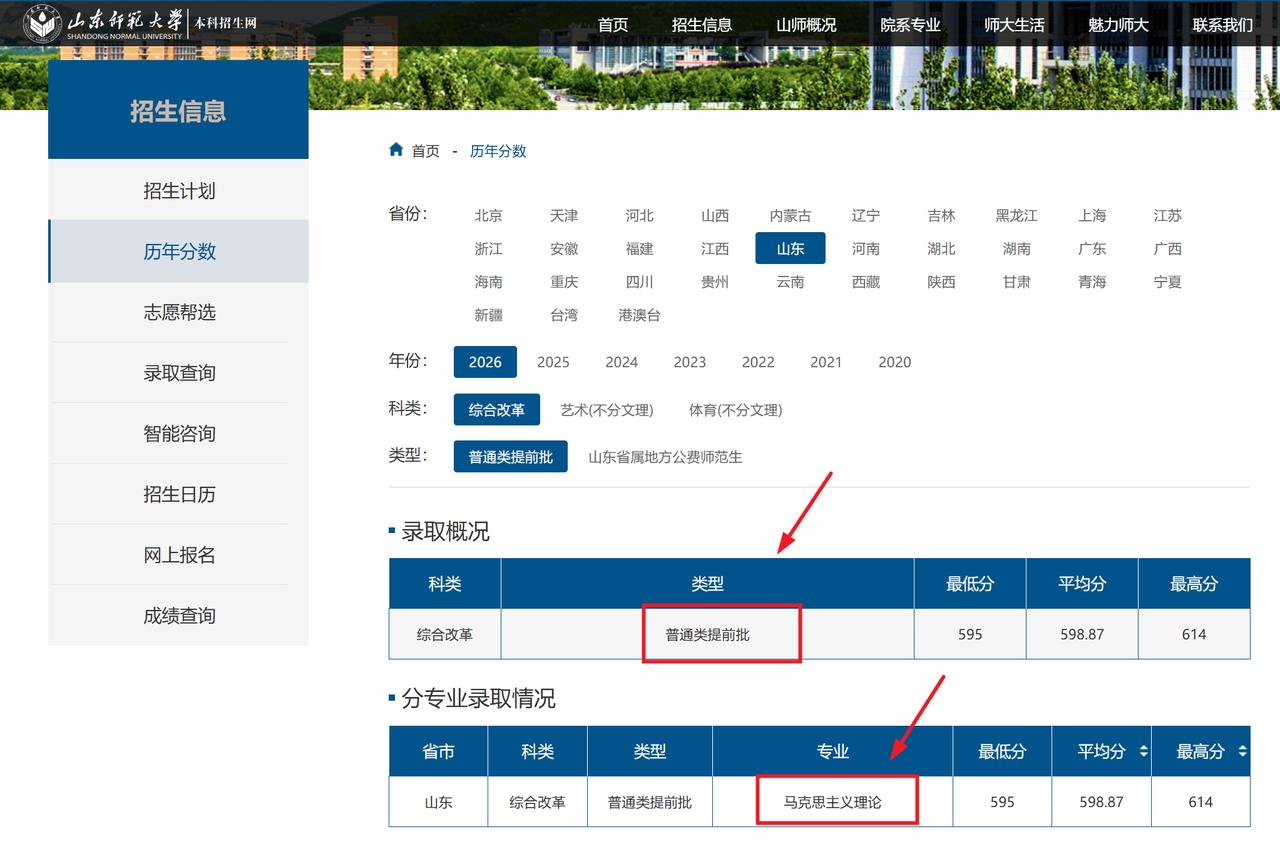
Task: Choose province 北京
Action: [489, 215]
